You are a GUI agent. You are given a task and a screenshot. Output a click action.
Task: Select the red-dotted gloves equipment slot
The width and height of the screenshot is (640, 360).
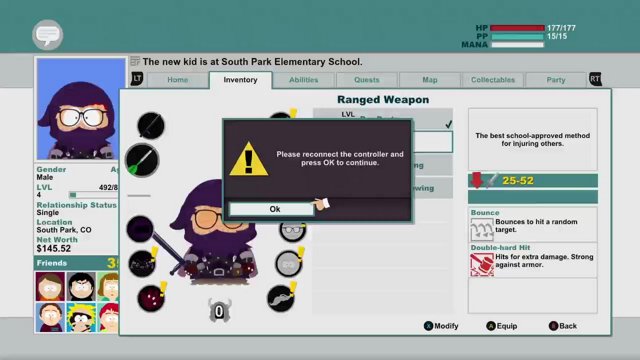tap(151, 298)
